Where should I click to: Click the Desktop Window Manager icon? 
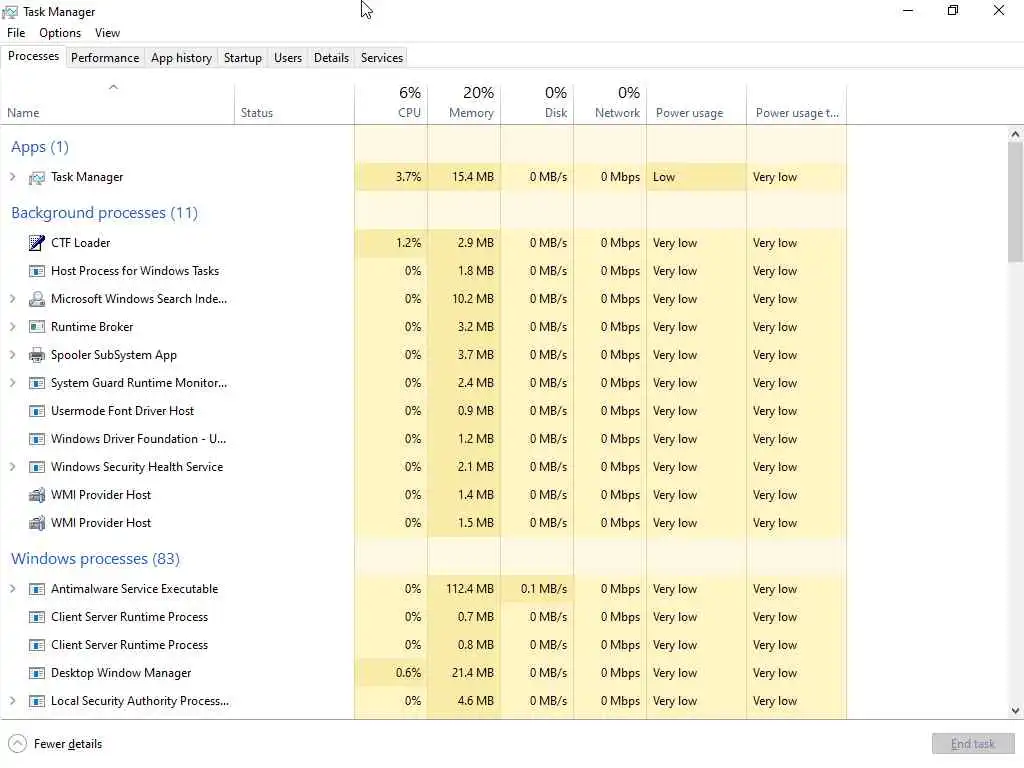(x=37, y=673)
